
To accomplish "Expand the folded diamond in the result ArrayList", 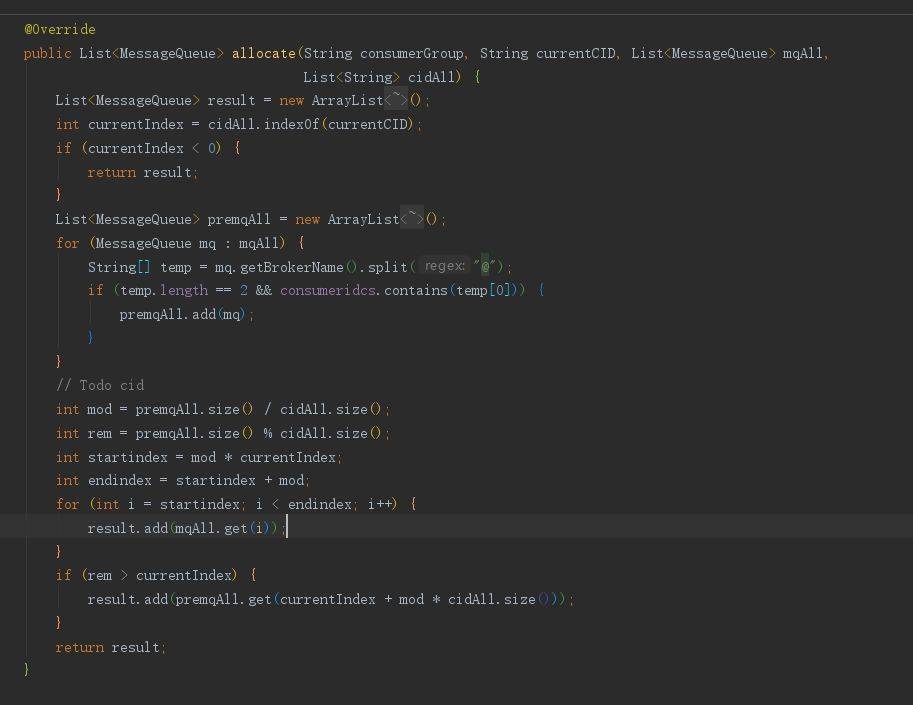I will click(x=397, y=100).
